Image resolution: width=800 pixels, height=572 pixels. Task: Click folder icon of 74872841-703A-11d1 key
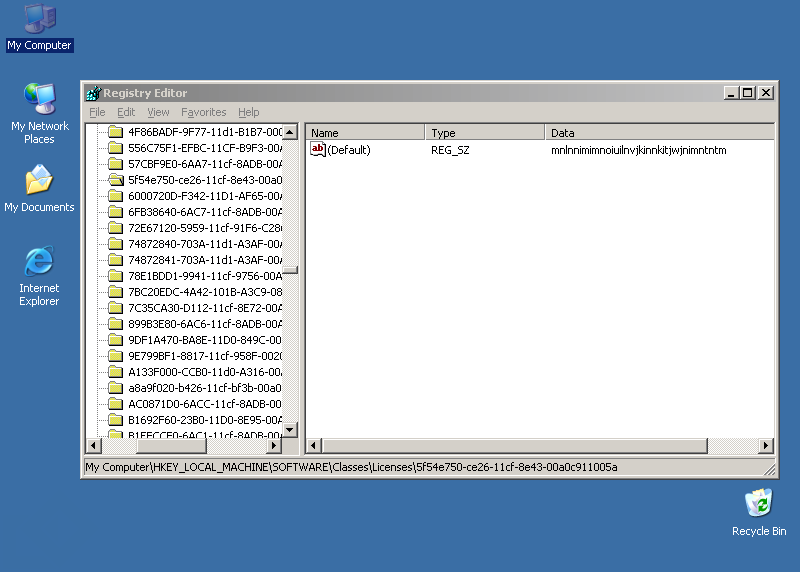coord(116,260)
